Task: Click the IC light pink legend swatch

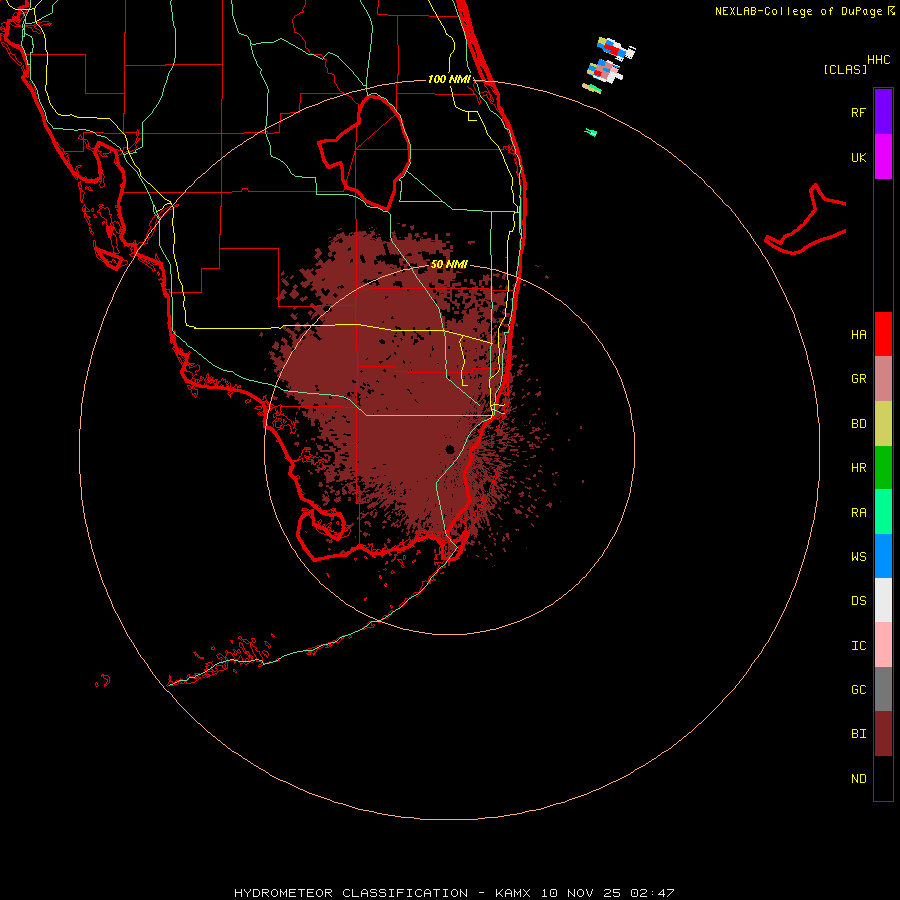Action: 883,645
